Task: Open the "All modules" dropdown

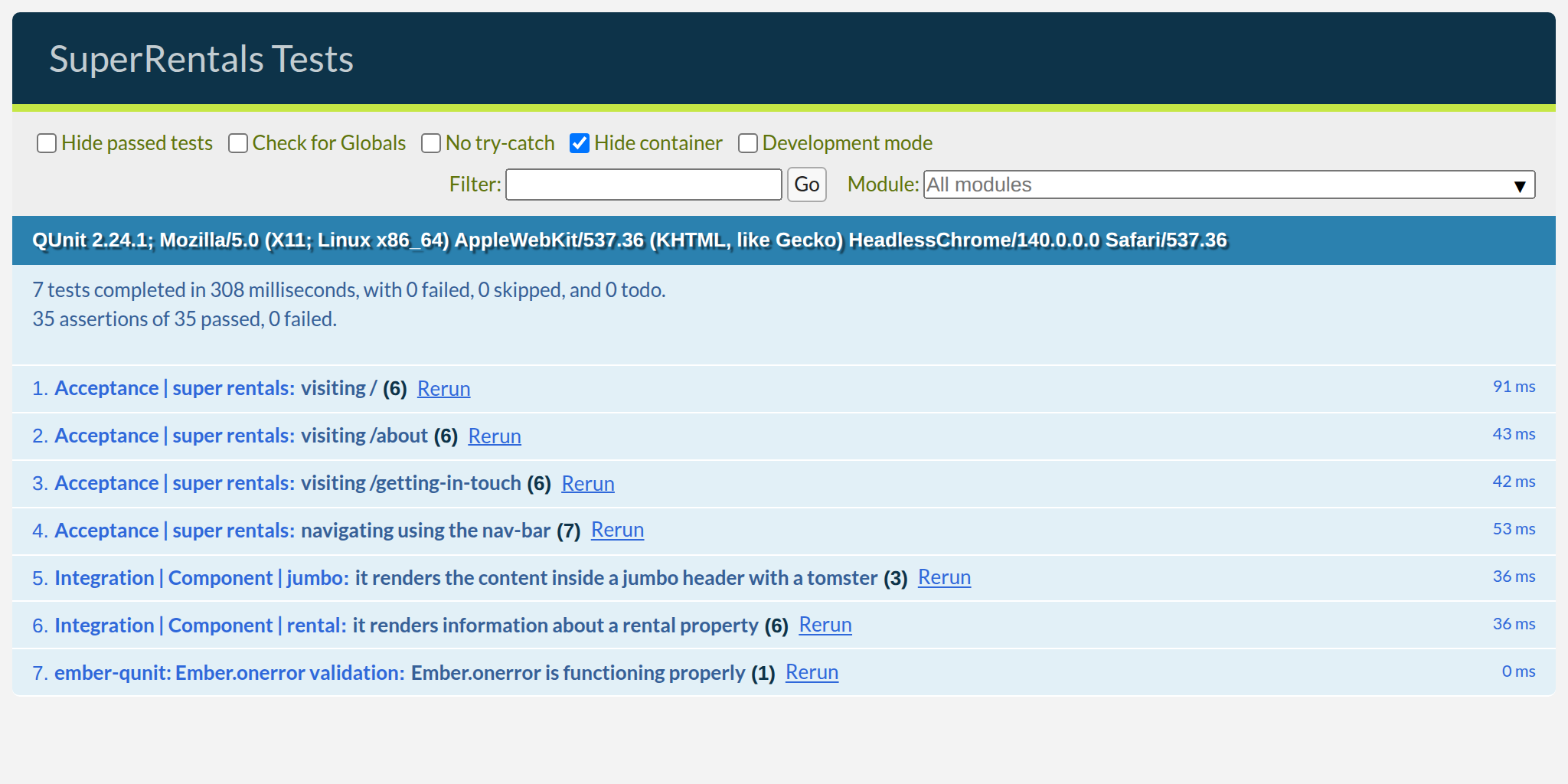Action: click(1148, 185)
